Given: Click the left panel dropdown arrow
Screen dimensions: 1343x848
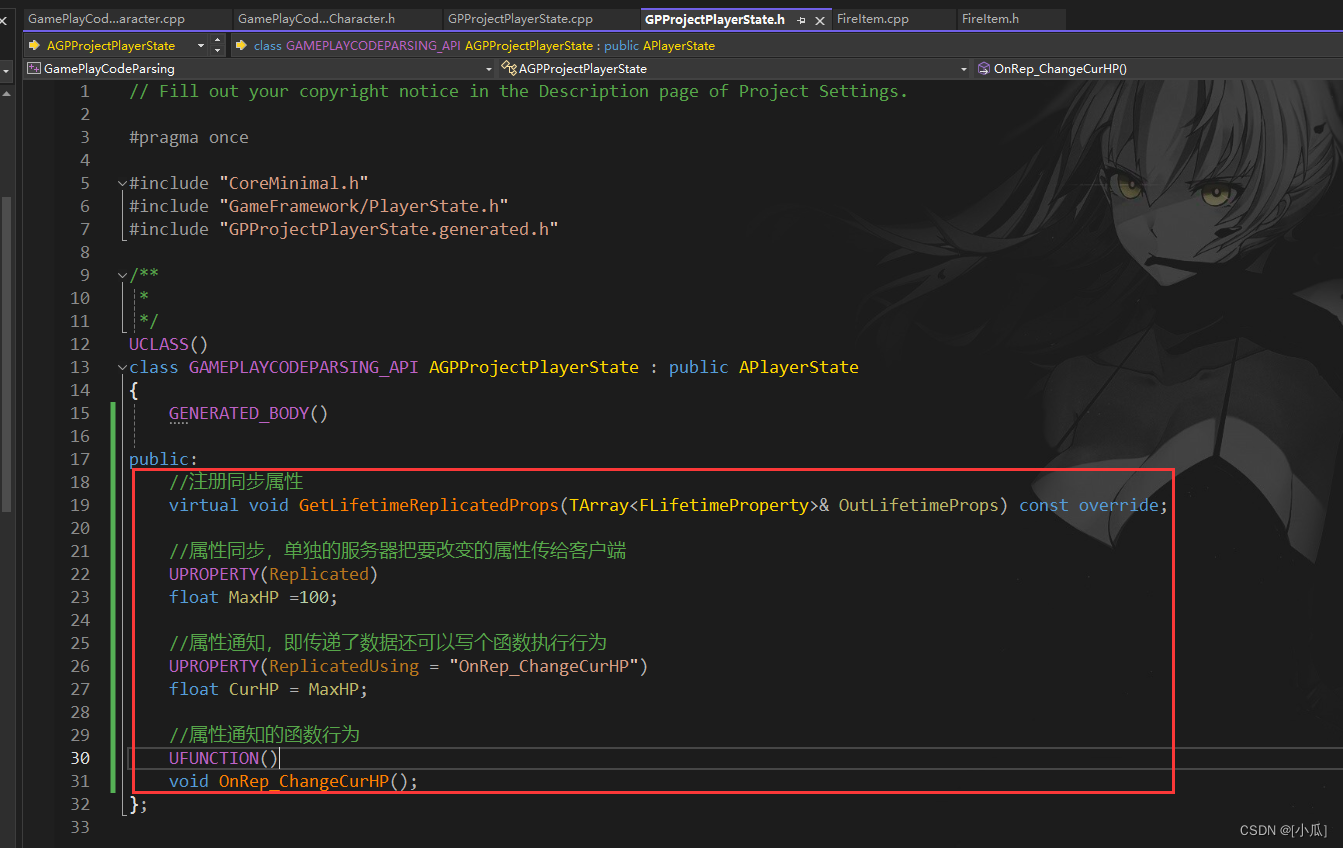Looking at the screenshot, I should [6, 69].
